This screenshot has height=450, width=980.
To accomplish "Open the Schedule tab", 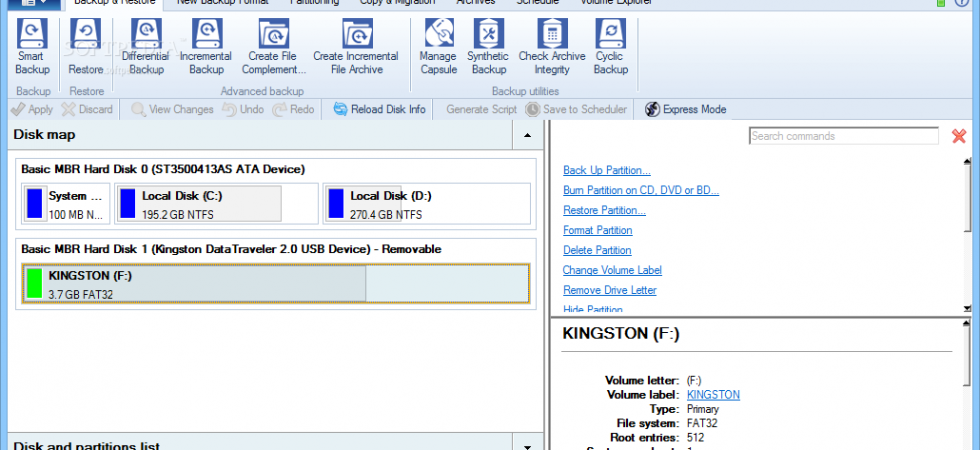I will (538, 2).
